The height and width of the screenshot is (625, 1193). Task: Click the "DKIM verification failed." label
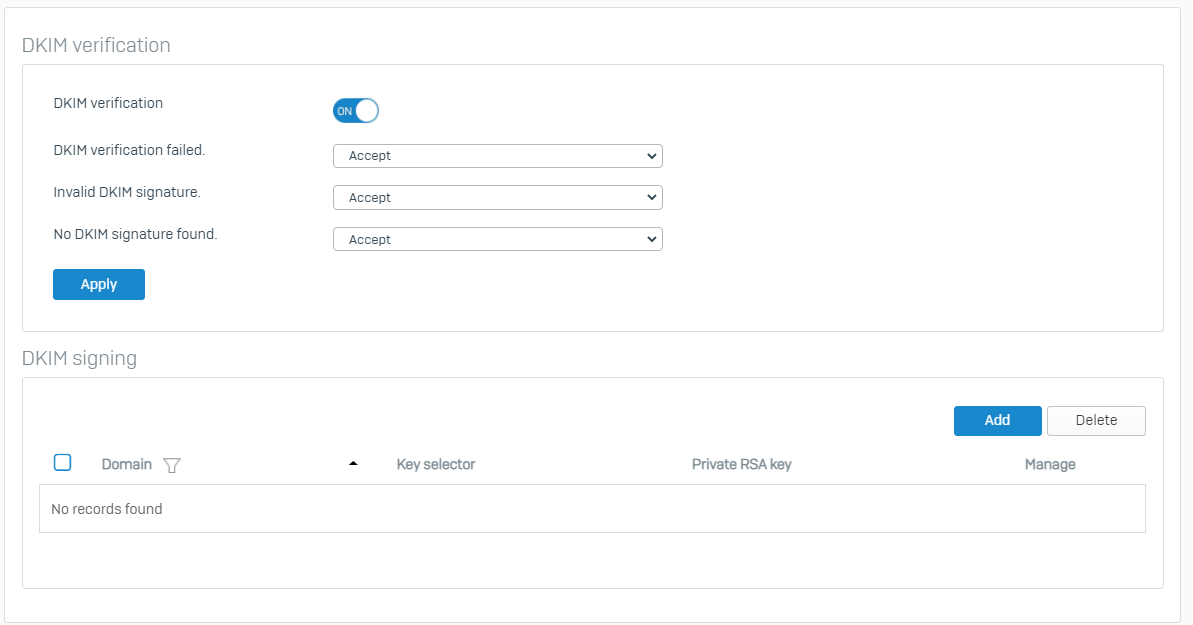click(x=129, y=150)
